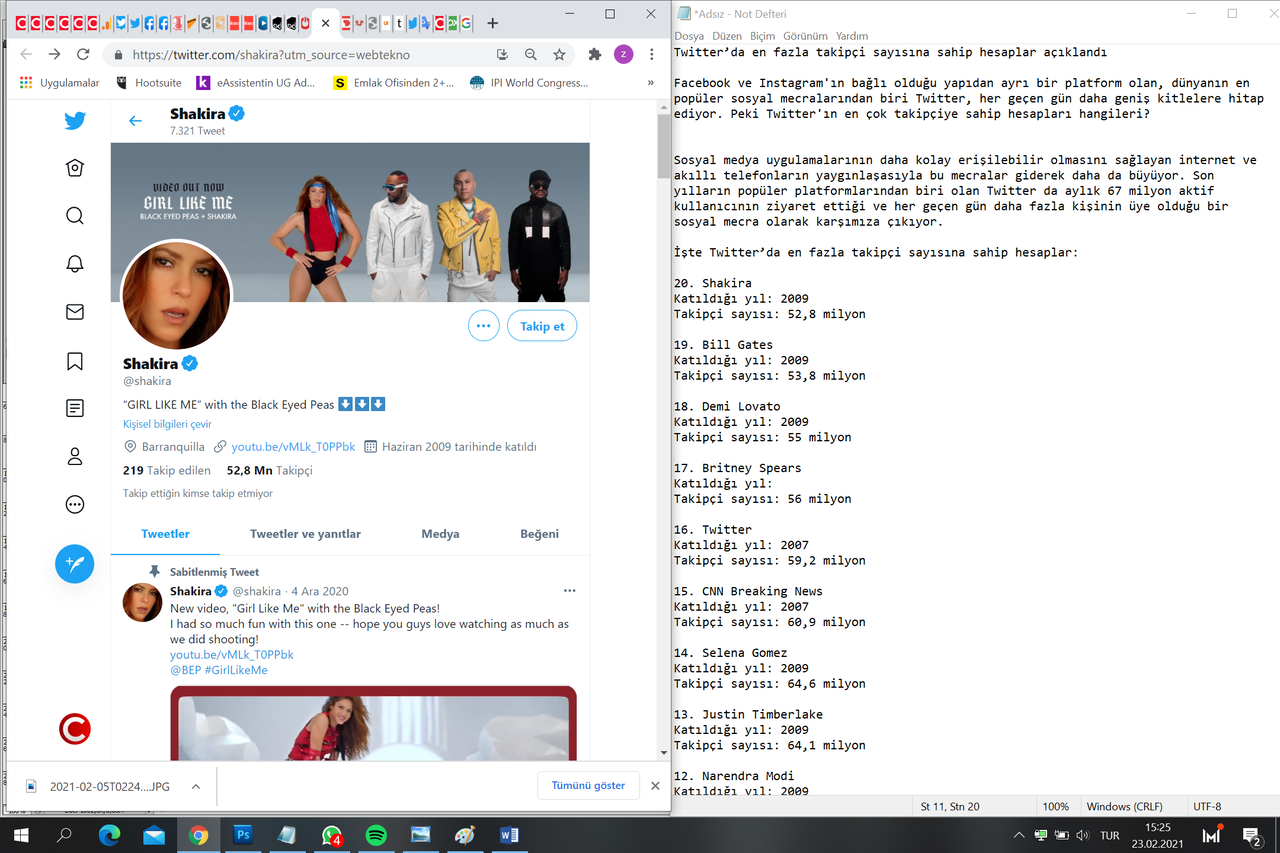The width and height of the screenshot is (1280, 853).
Task: Expand the downloaded JPG file options chevron
Action: pyautogui.click(x=196, y=786)
